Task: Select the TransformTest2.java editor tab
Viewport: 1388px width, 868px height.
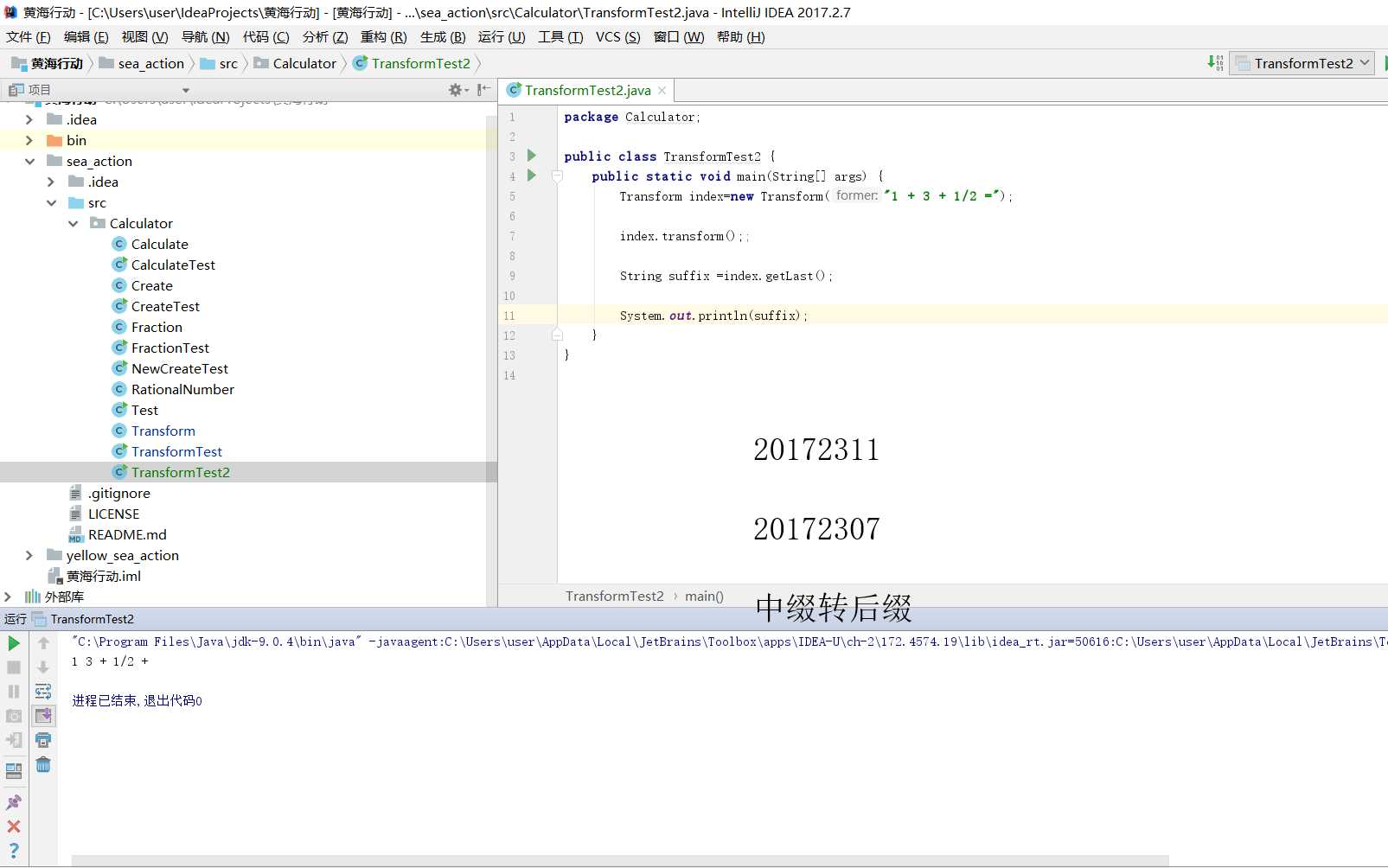Action: pyautogui.click(x=587, y=90)
